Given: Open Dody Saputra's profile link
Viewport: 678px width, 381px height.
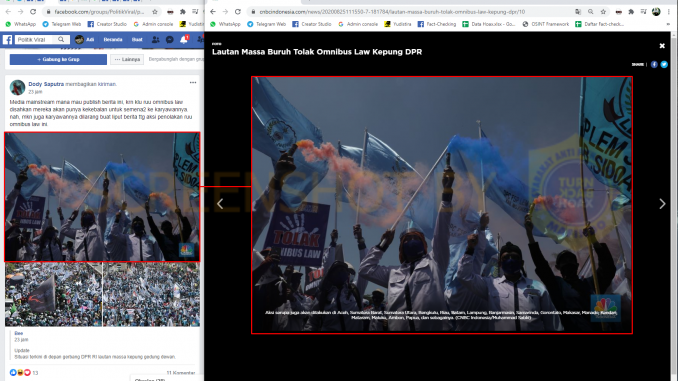Looking at the screenshot, I should [46, 84].
